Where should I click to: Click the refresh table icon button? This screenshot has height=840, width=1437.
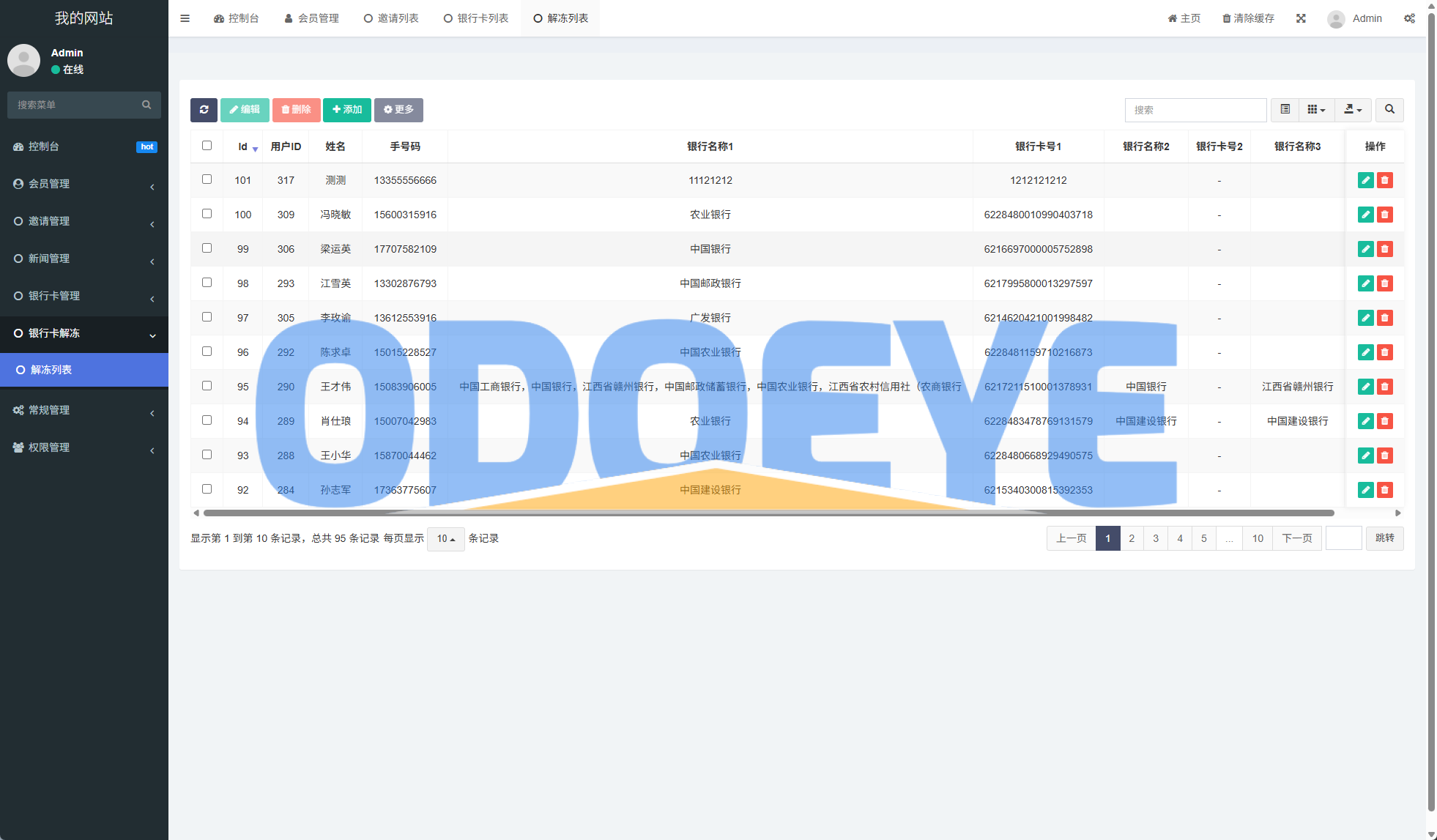click(x=204, y=110)
